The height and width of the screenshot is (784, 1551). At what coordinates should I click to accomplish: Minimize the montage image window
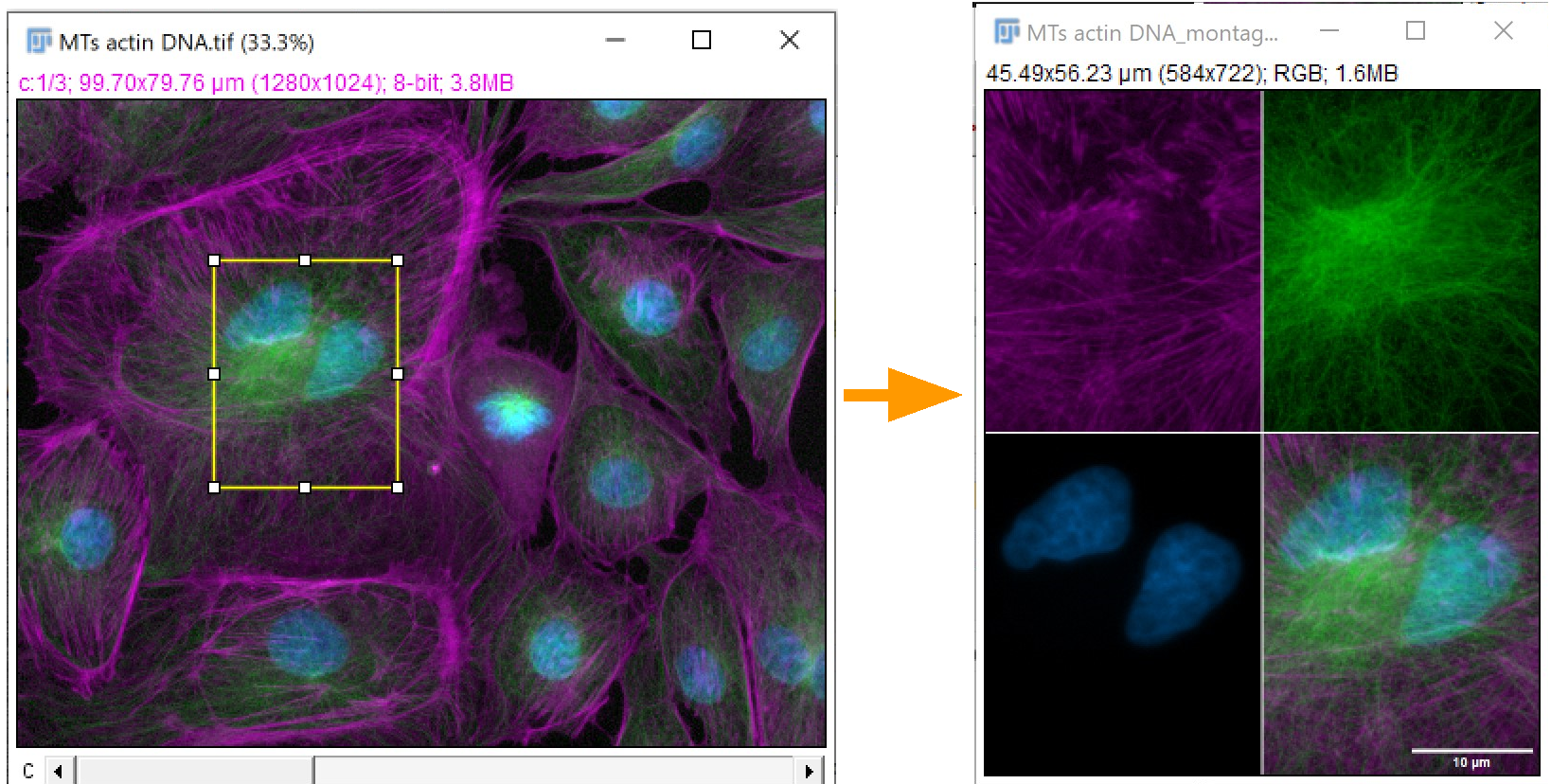pyautogui.click(x=1329, y=31)
